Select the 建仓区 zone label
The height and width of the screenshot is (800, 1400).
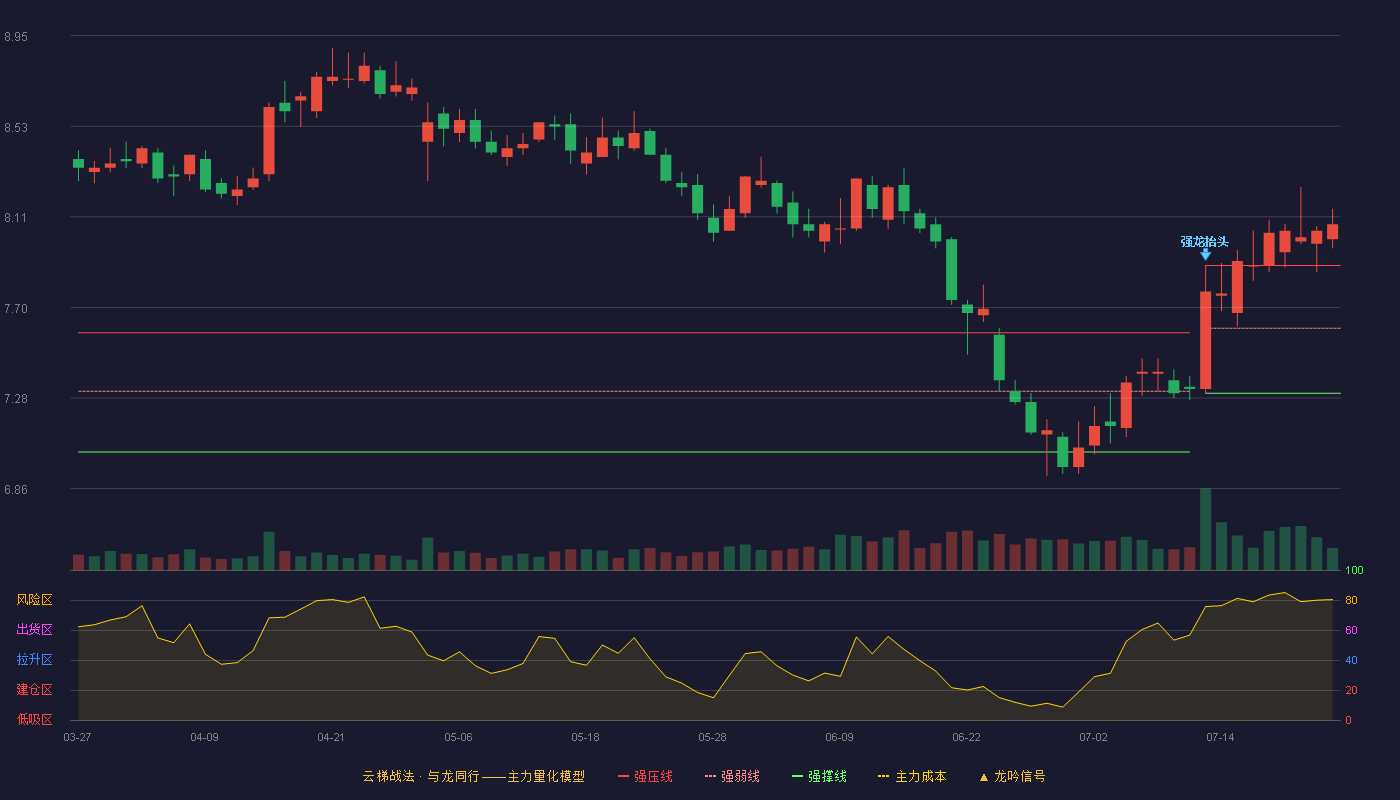click(x=34, y=690)
